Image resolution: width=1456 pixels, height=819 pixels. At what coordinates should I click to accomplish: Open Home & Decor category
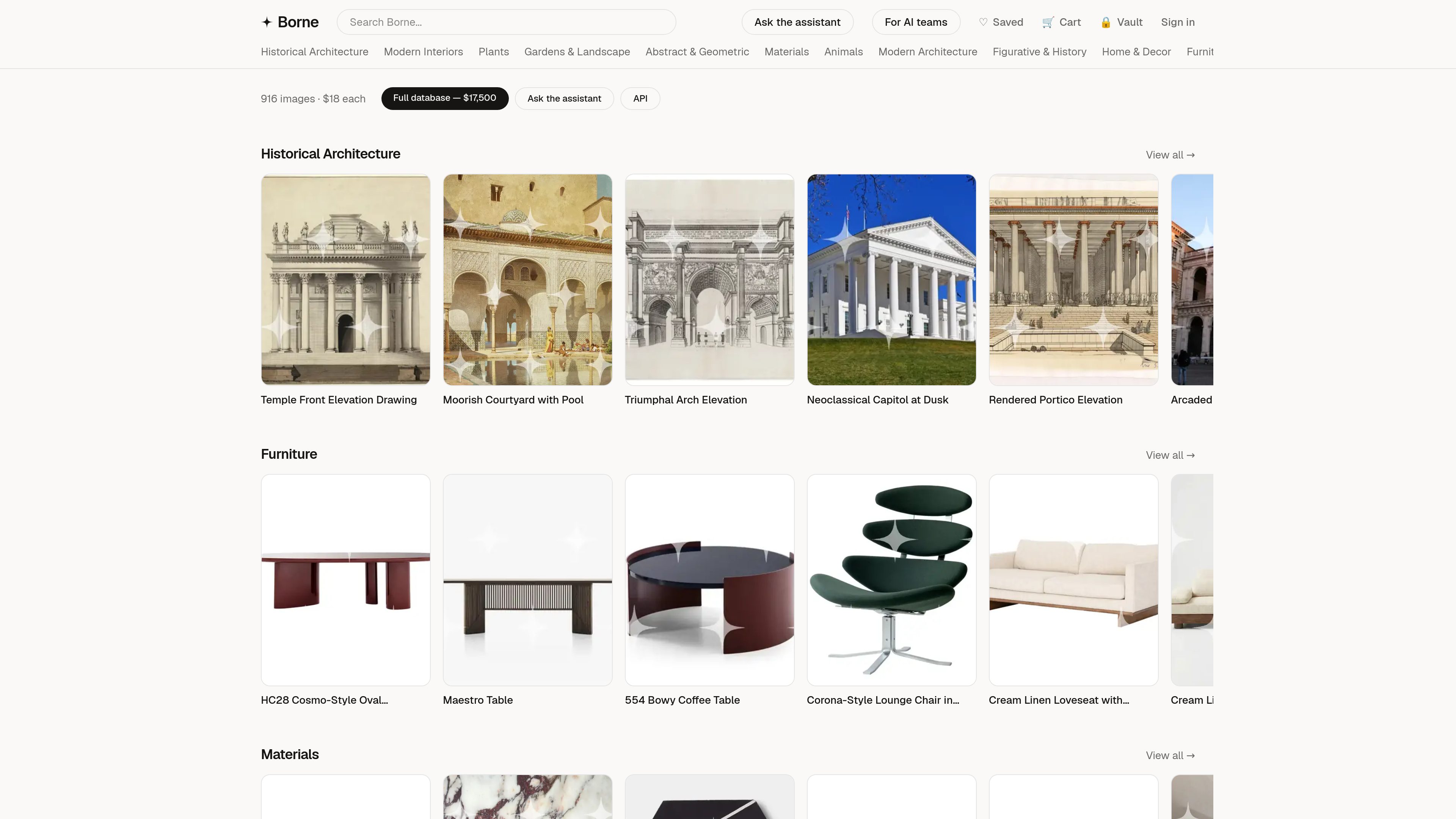coord(1136,52)
